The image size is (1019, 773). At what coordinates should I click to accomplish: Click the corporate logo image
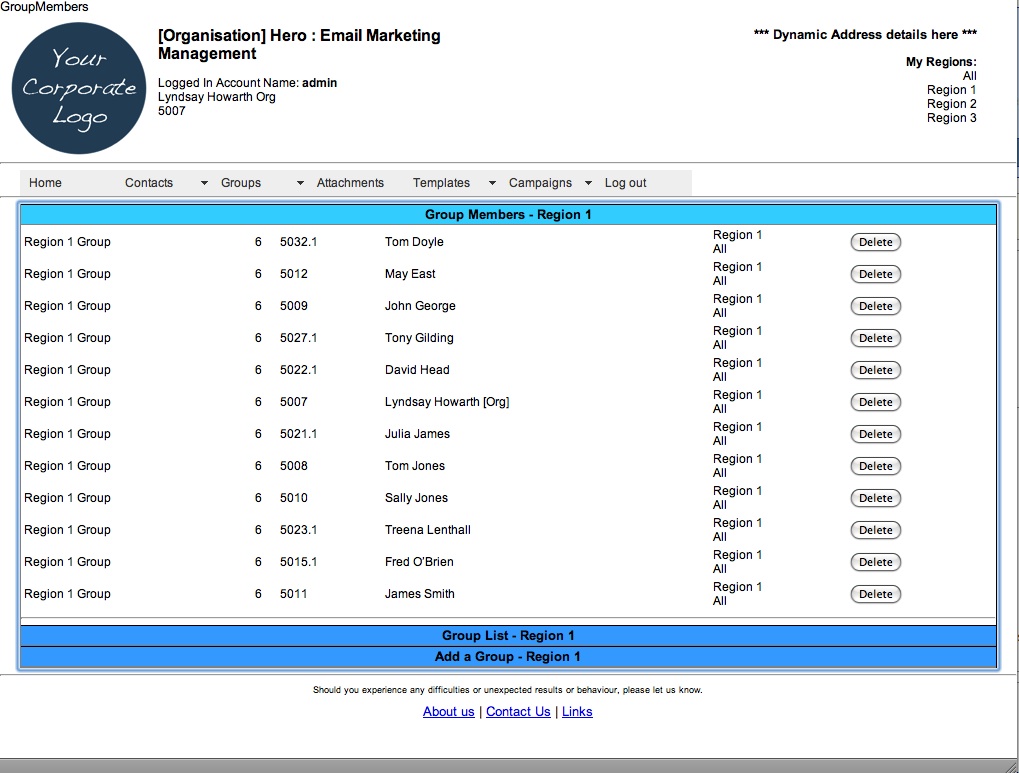click(80, 88)
